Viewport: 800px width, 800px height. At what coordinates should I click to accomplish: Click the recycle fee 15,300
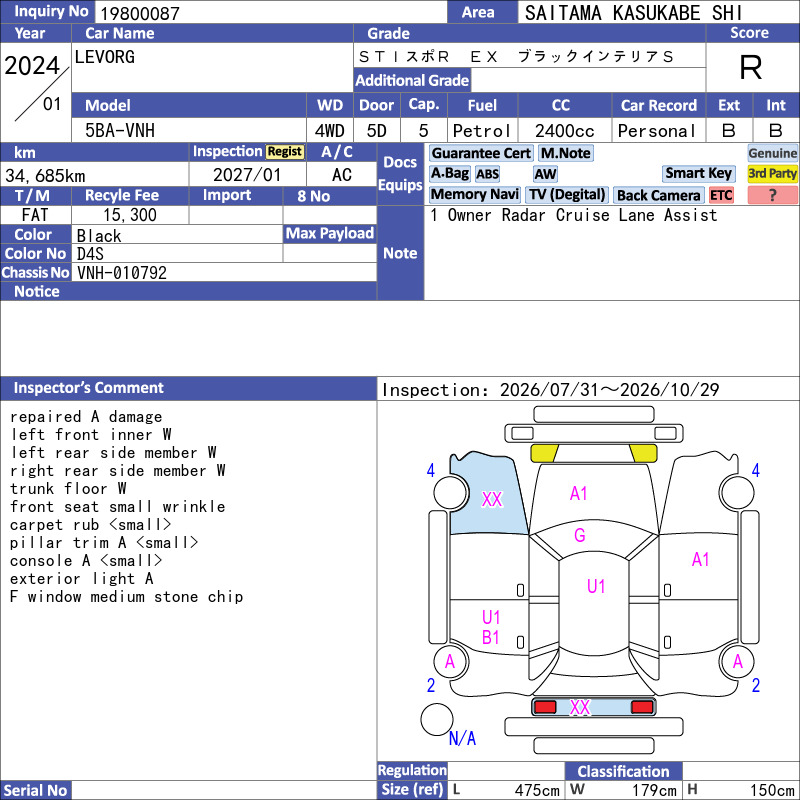pyautogui.click(x=130, y=215)
